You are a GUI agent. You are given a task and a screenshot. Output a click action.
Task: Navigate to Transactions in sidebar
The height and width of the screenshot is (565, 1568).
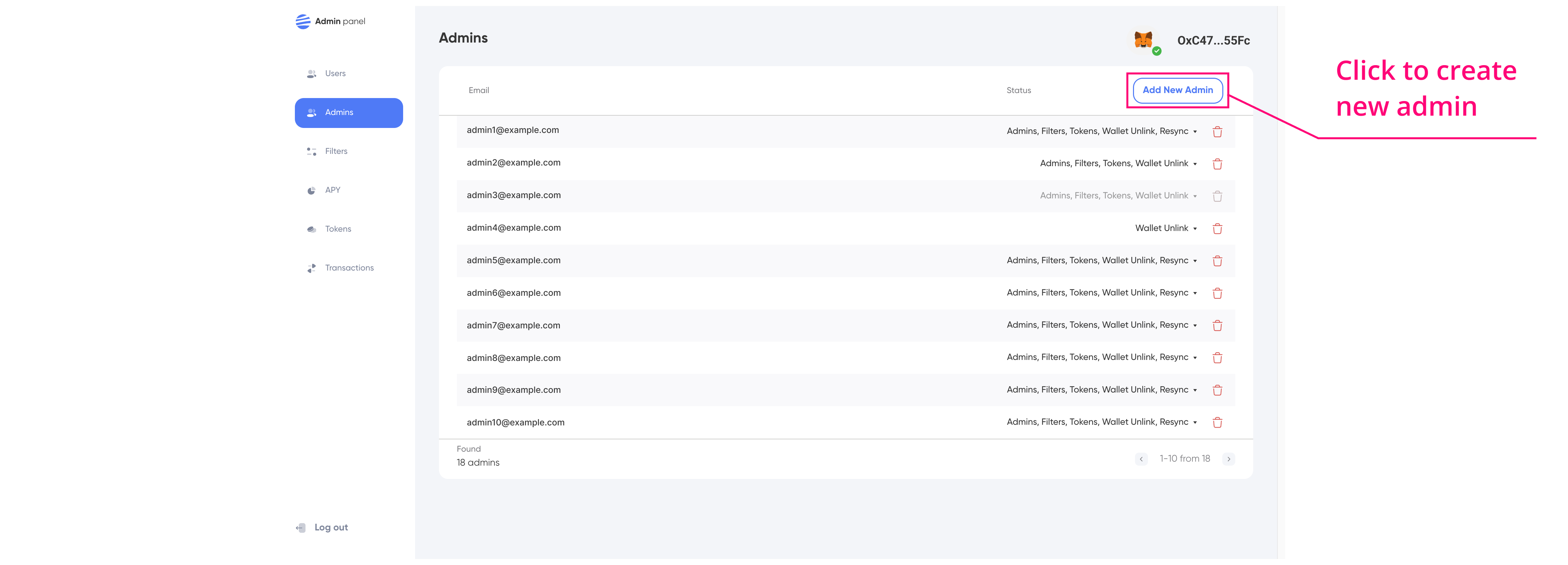pyautogui.click(x=349, y=268)
